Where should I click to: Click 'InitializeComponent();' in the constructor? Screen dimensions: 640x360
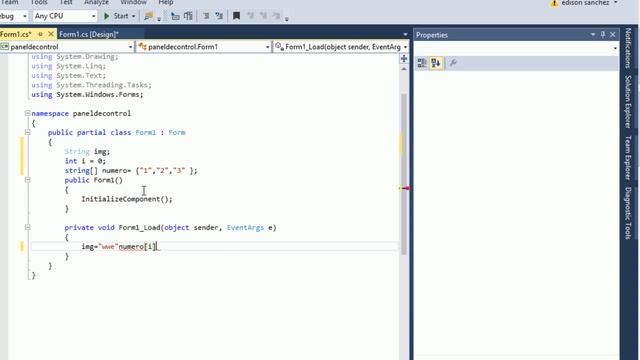(x=127, y=199)
